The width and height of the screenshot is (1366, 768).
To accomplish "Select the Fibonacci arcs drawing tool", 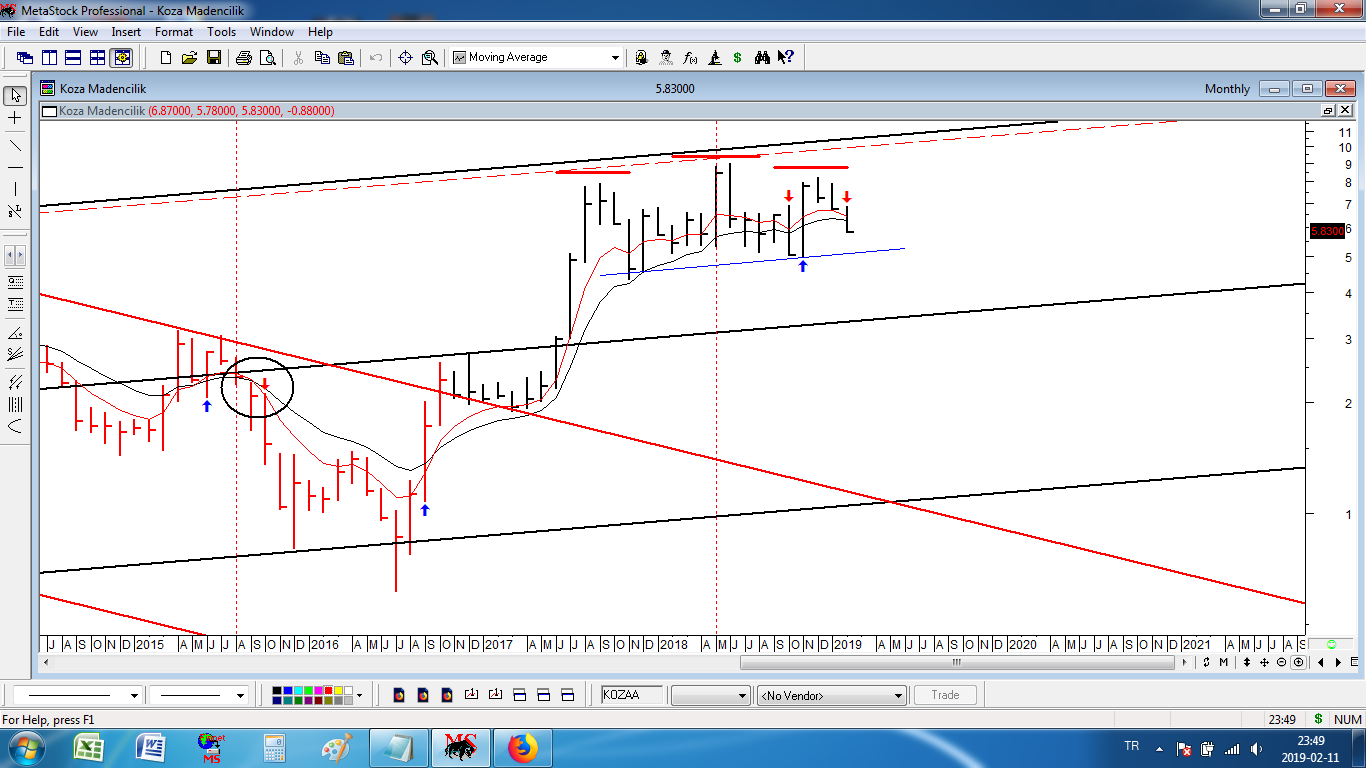I will click(x=15, y=427).
